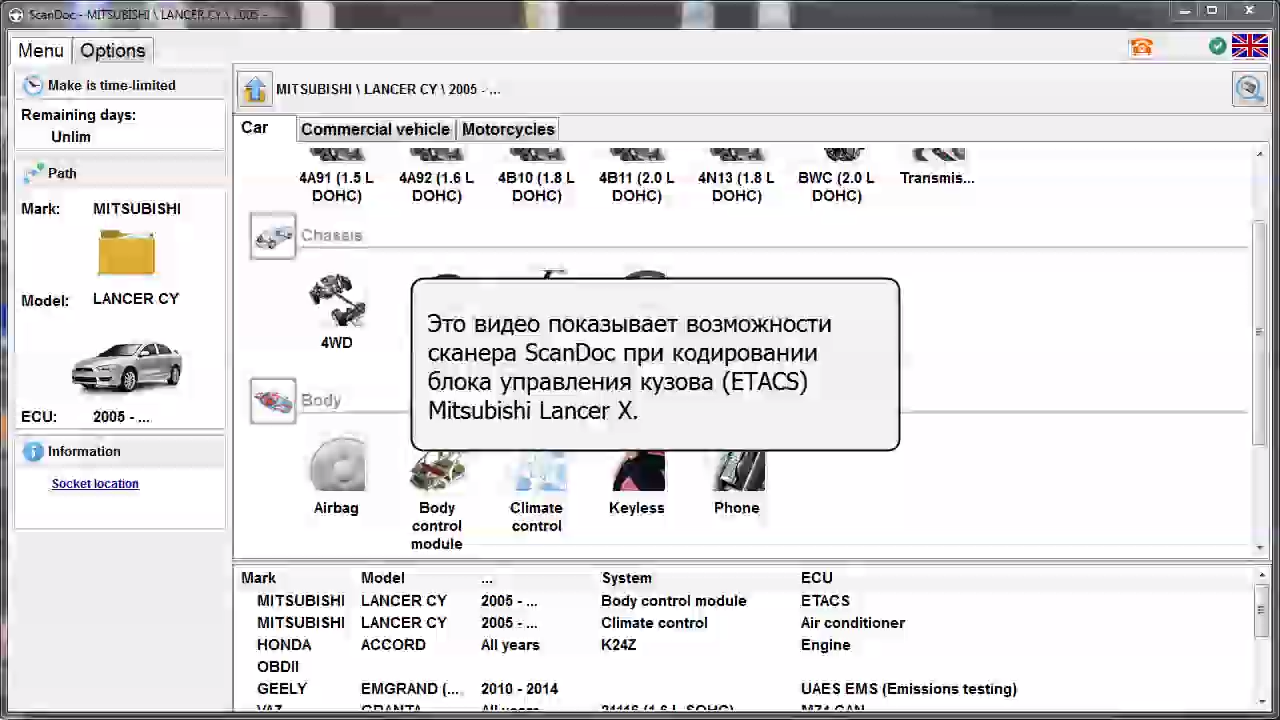Click the Model column header
This screenshot has height=720, width=1280.
tap(383, 578)
